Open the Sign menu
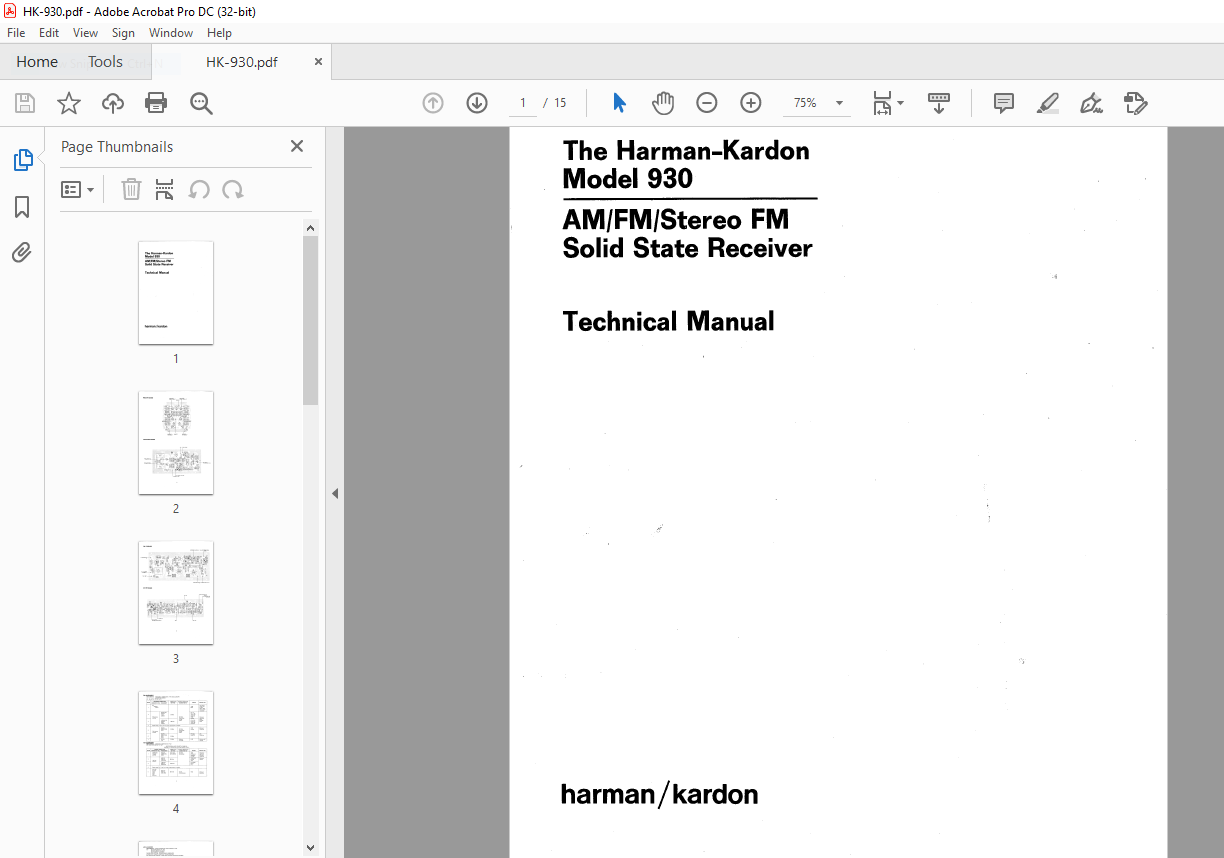Screen dimensions: 1224x858 123,33
